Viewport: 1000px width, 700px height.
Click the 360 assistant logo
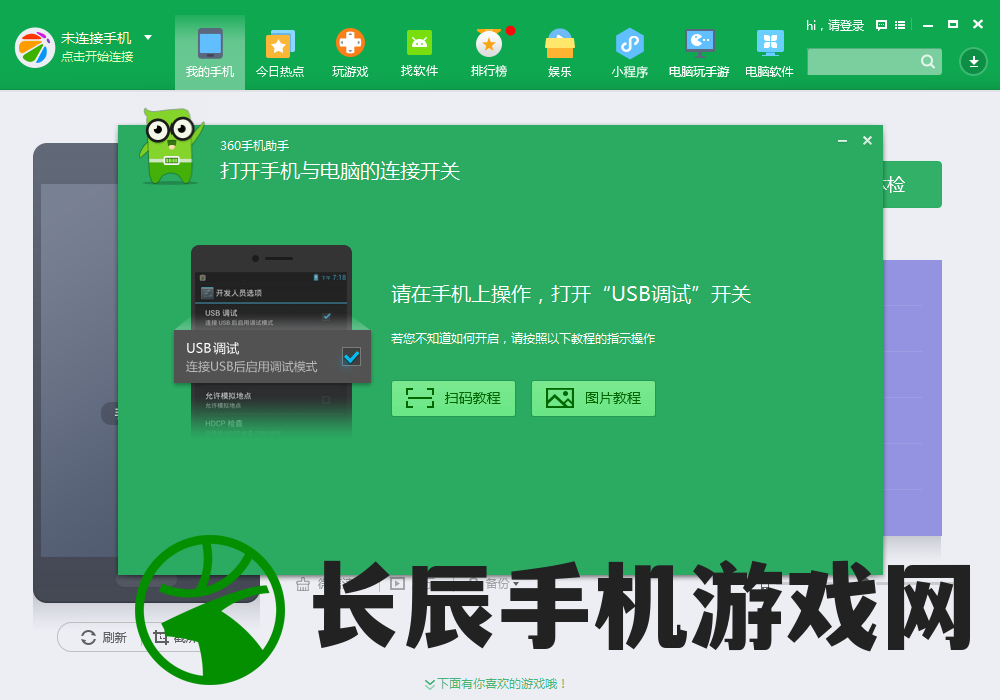tap(34, 48)
